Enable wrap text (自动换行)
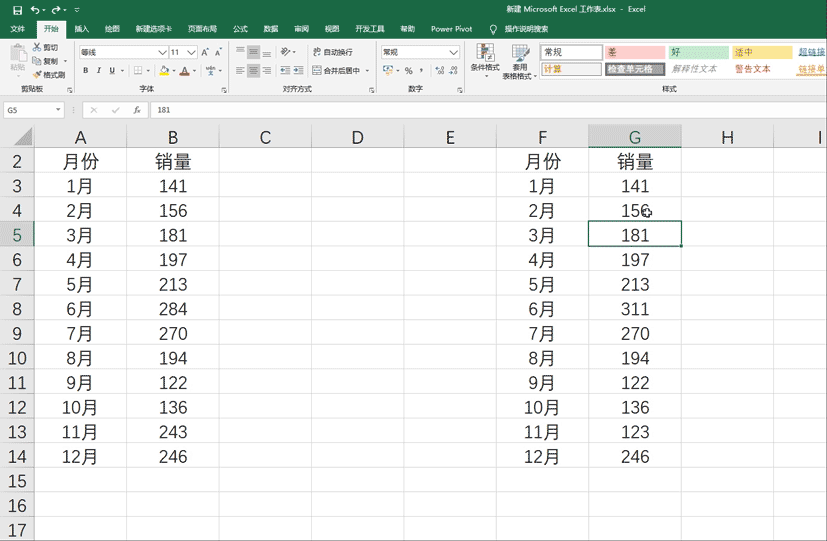This screenshot has width=827, height=541. tap(332, 52)
